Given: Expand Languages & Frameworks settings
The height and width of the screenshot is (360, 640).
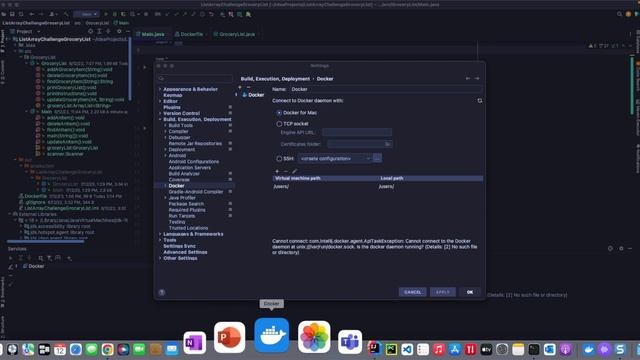Looking at the screenshot, I should (x=160, y=234).
